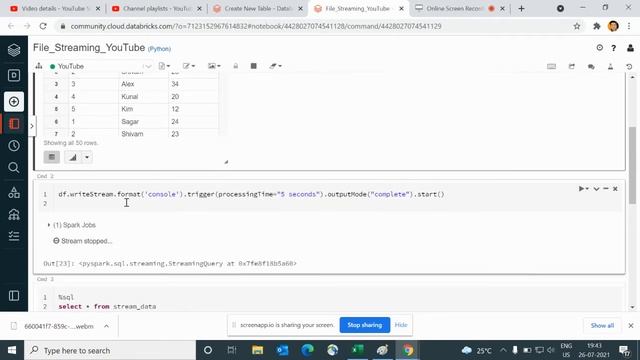Select bar chart view for results
This screenshot has height=360, width=640.
click(73, 157)
